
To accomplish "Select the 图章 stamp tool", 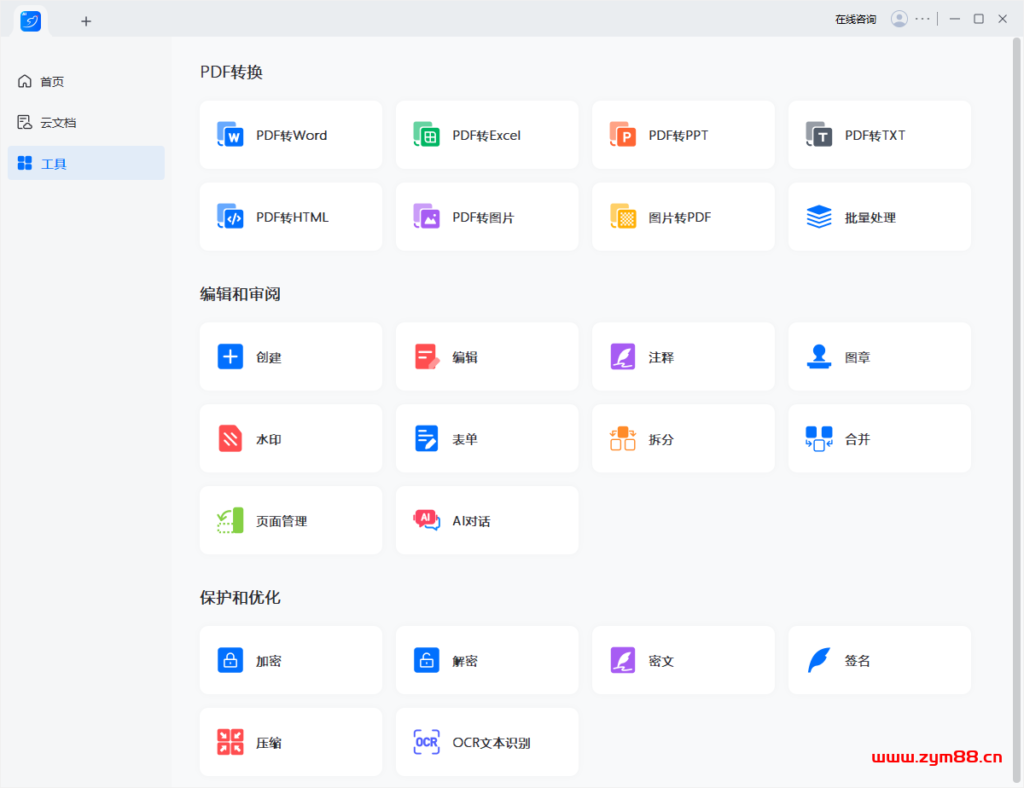I will 878,356.
